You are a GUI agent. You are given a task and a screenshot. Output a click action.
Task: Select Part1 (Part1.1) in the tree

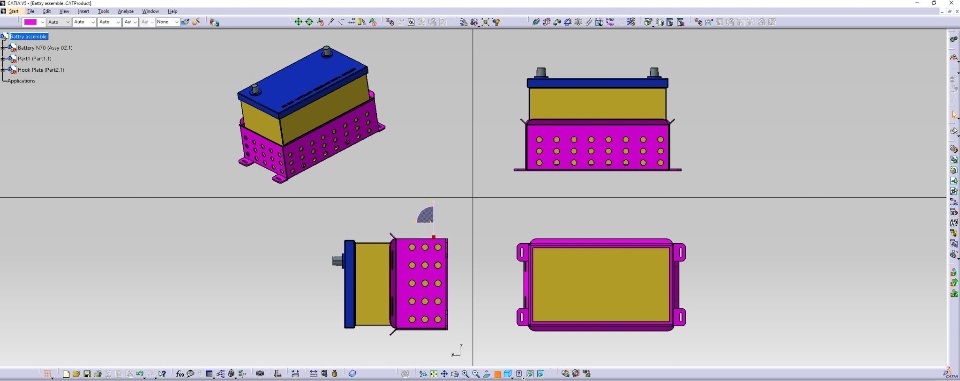point(34,59)
